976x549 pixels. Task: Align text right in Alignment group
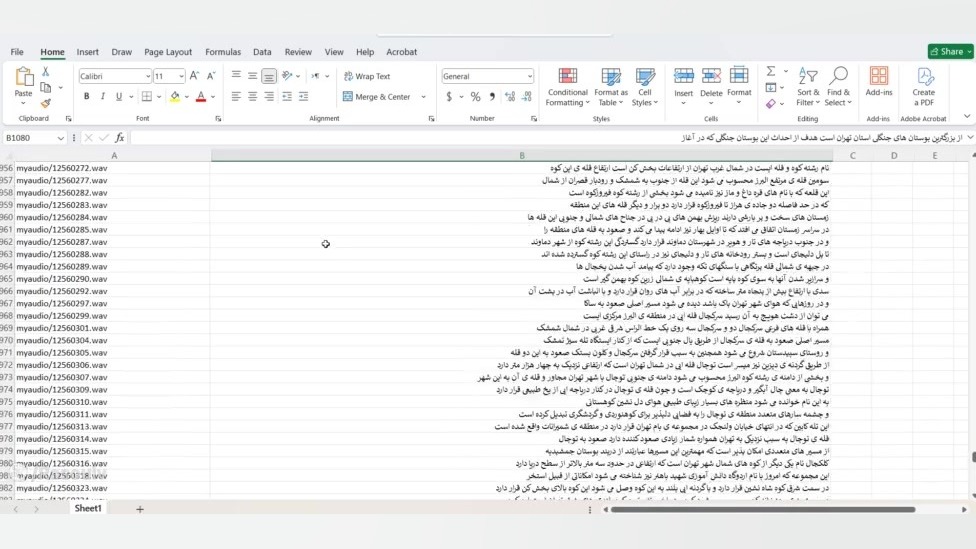[x=269, y=96]
